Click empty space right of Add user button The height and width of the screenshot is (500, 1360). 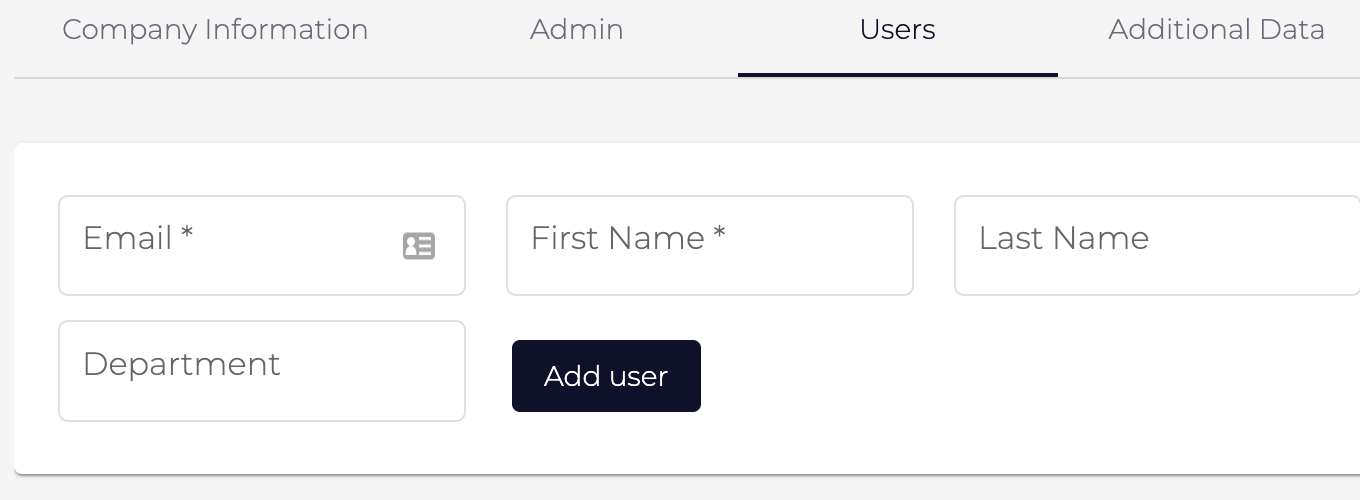1000,376
